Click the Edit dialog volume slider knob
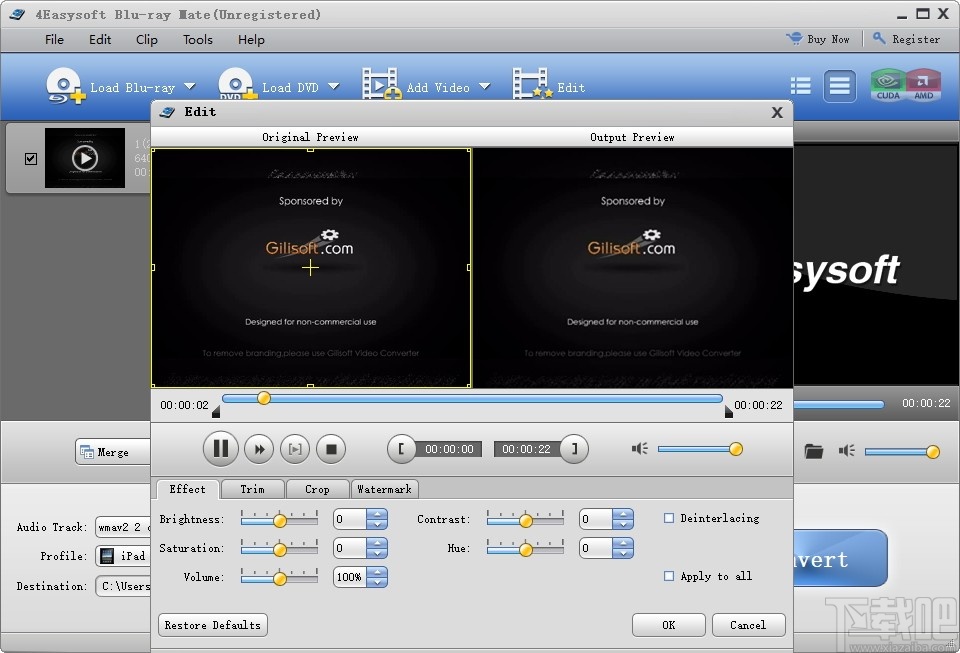960x653 pixels. pyautogui.click(x=736, y=449)
